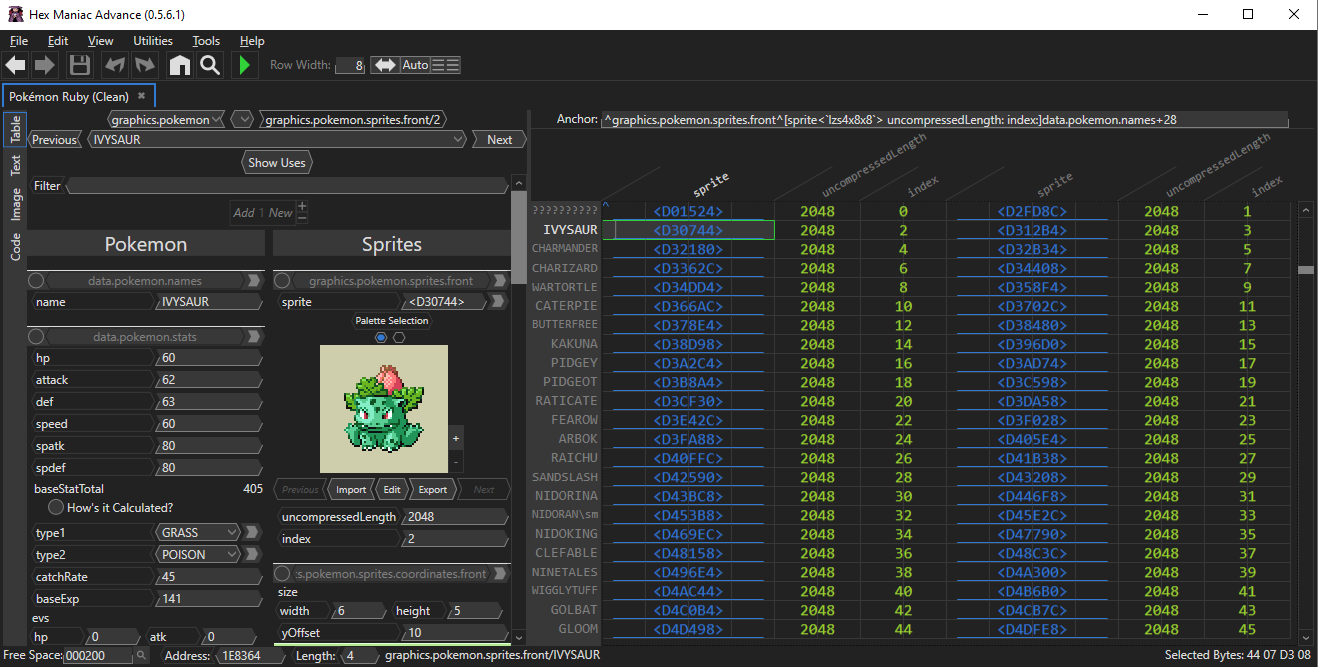
Task: Save the file with floppy icon
Action: click(80, 65)
